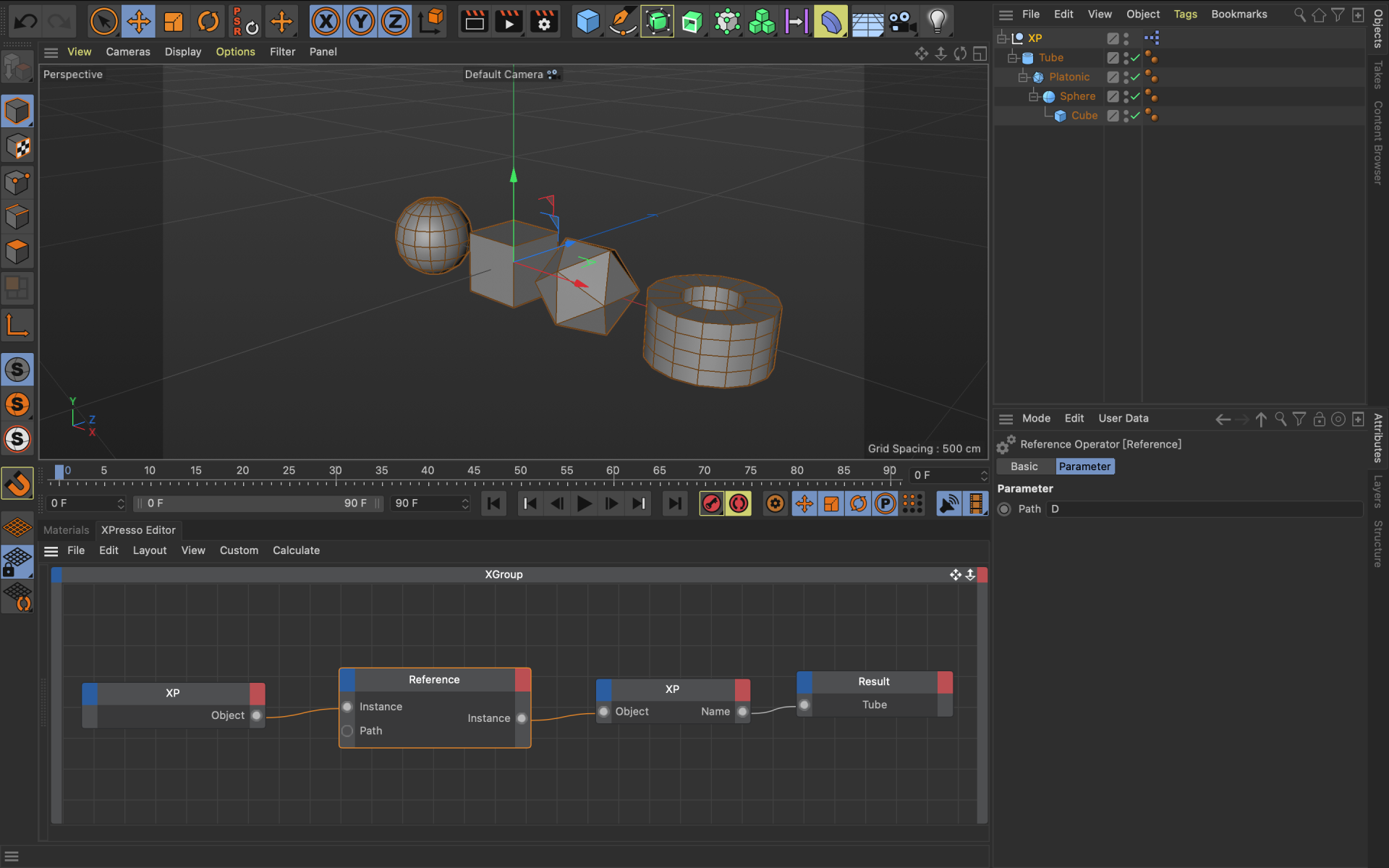Image resolution: width=1389 pixels, height=868 pixels.
Task: Toggle the Z axis lock
Action: (395, 22)
